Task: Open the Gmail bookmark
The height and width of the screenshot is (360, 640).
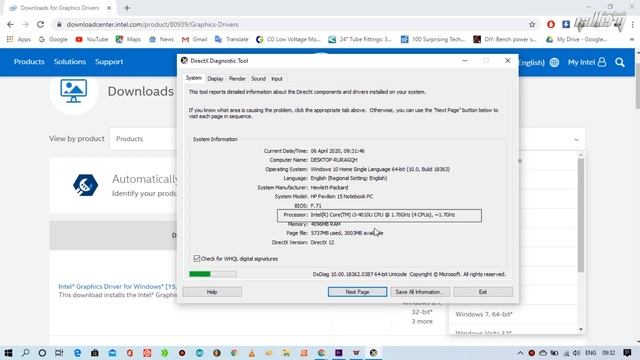Action: pos(195,39)
